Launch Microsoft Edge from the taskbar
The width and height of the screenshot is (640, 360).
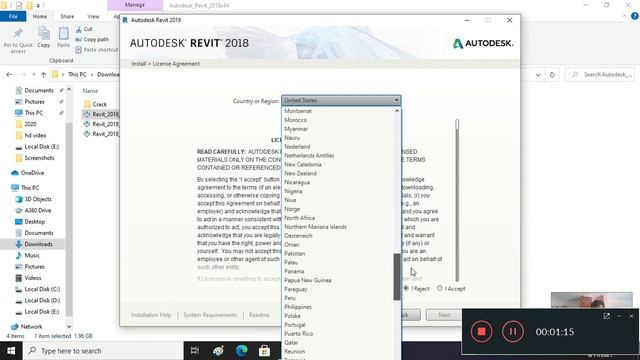coord(241,351)
